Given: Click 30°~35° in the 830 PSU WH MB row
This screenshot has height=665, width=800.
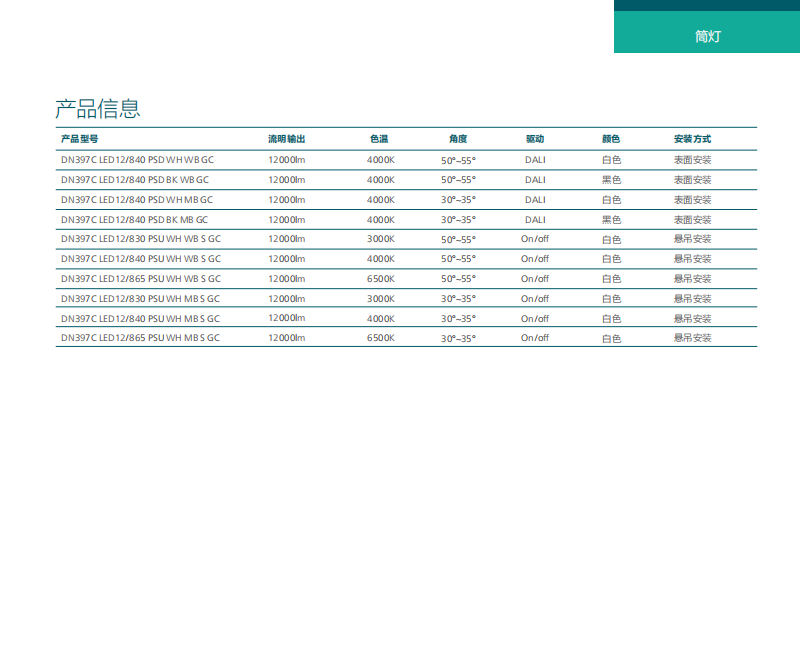Looking at the screenshot, I should pos(458,299).
